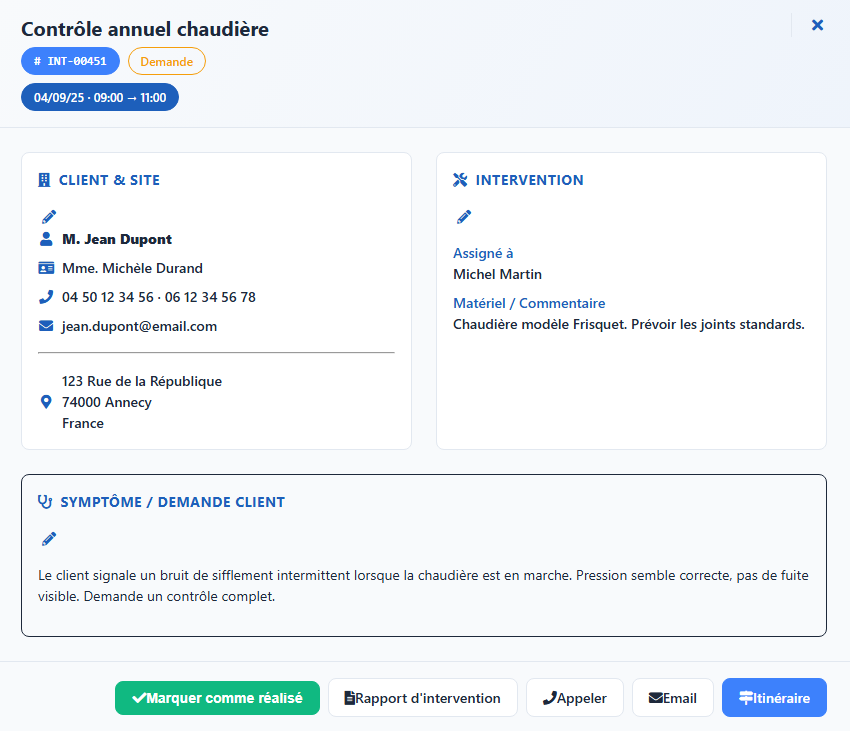This screenshot has height=731, width=850.
Task: Open the Rapport d'intervention
Action: 422,697
